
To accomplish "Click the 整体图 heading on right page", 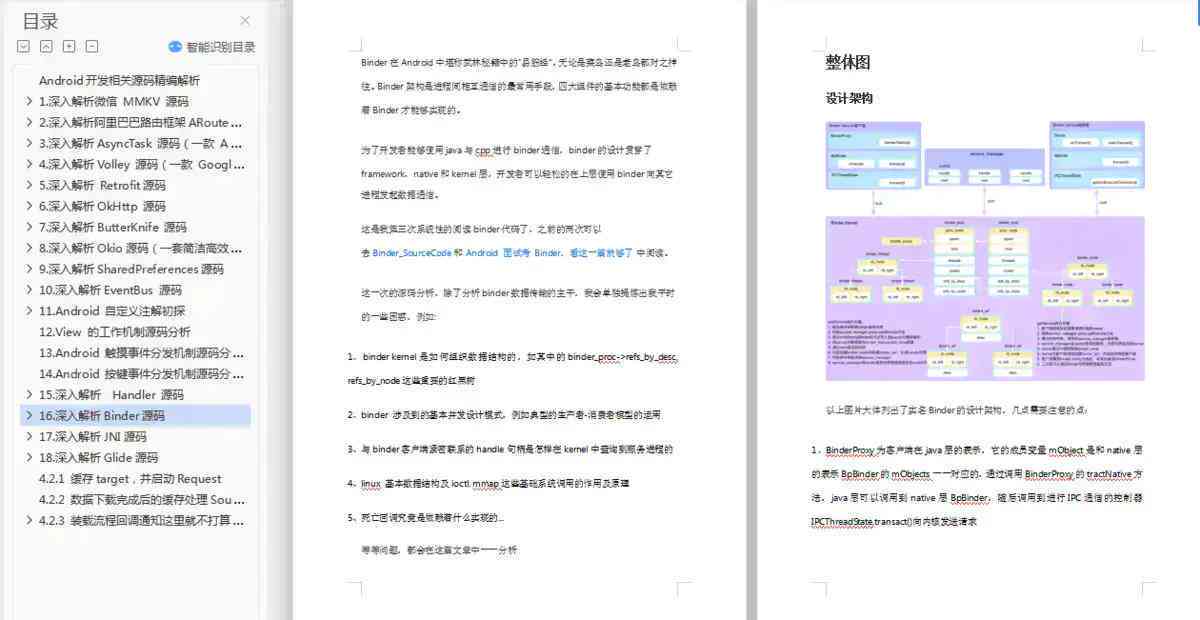I will 848,62.
